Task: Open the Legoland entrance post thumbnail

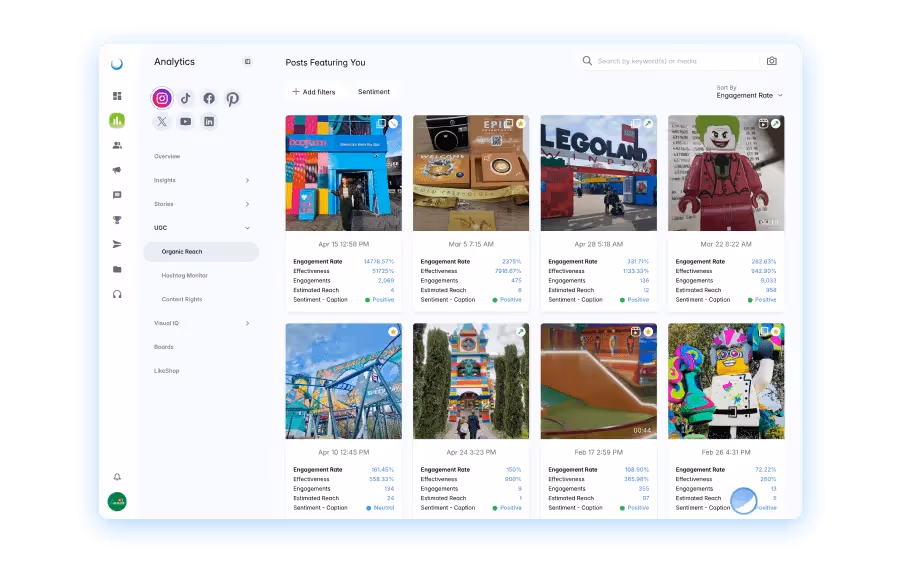Action: tap(599, 173)
